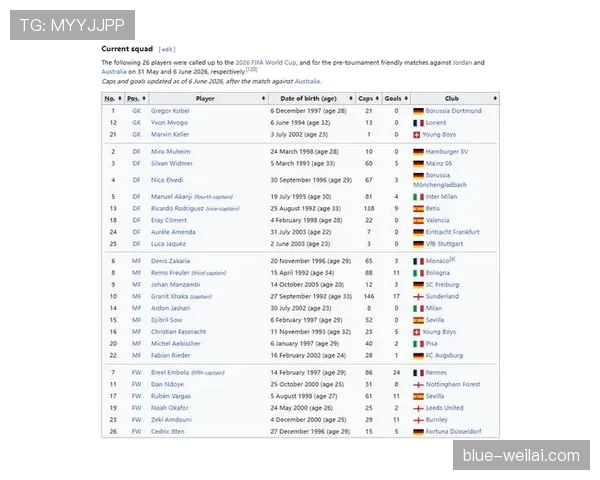Open Luca Jaquez's player page
Image resolution: width=600 pixels, height=480 pixels.
point(168,244)
